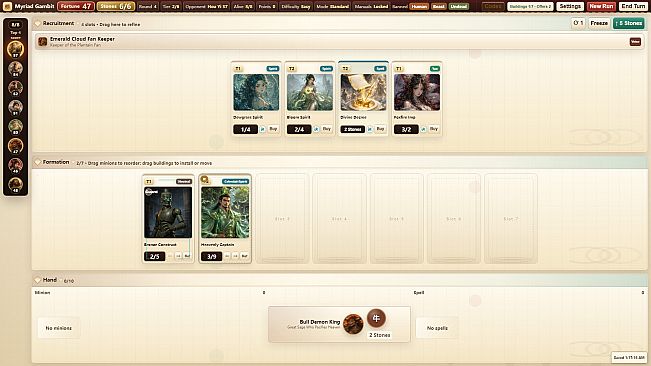Screen dimensions: 651x366
Task: Open the Codex button
Action: pos(493,6)
